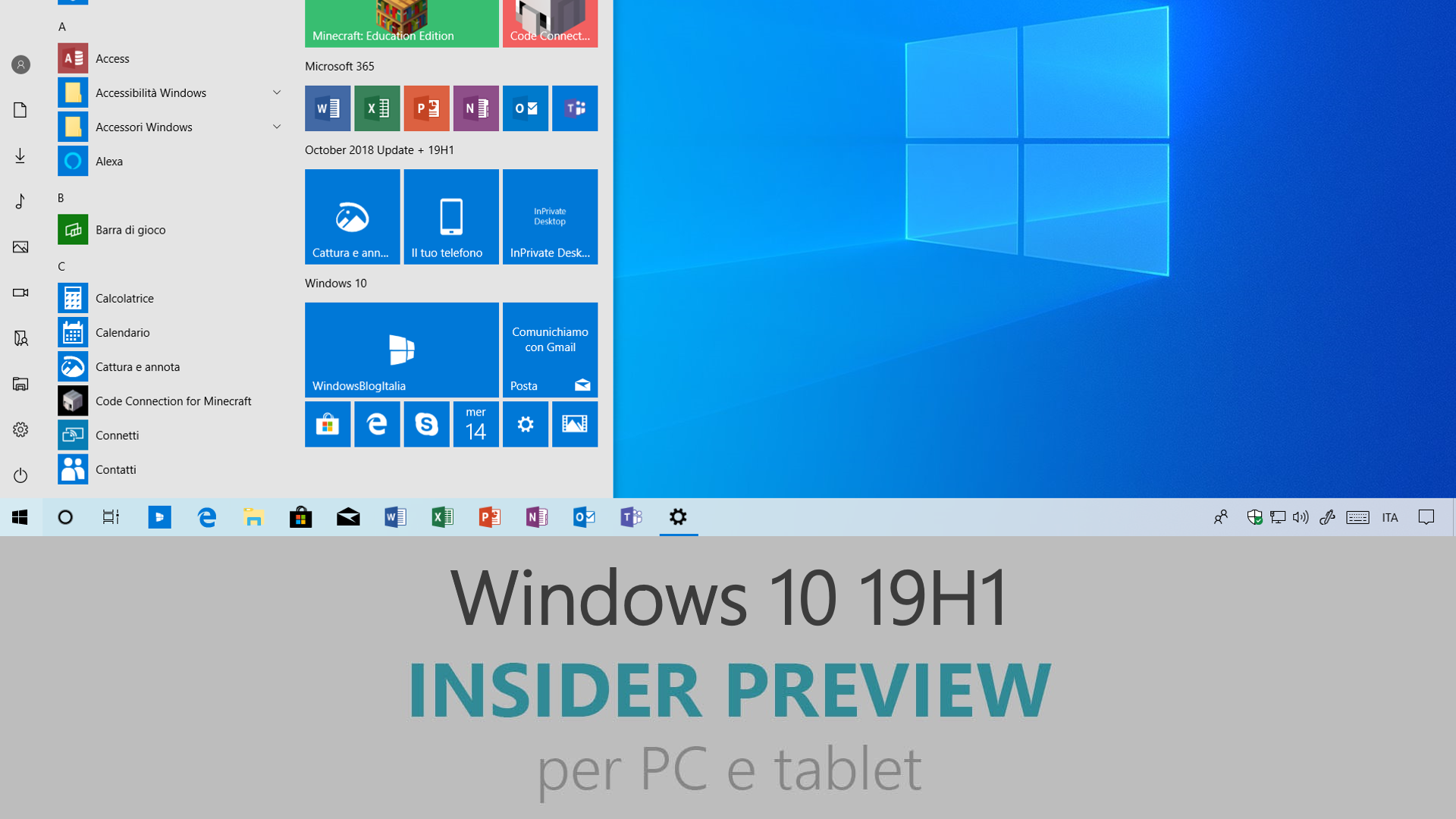Select Calendario from apps list
The image size is (1456, 819).
tap(118, 332)
